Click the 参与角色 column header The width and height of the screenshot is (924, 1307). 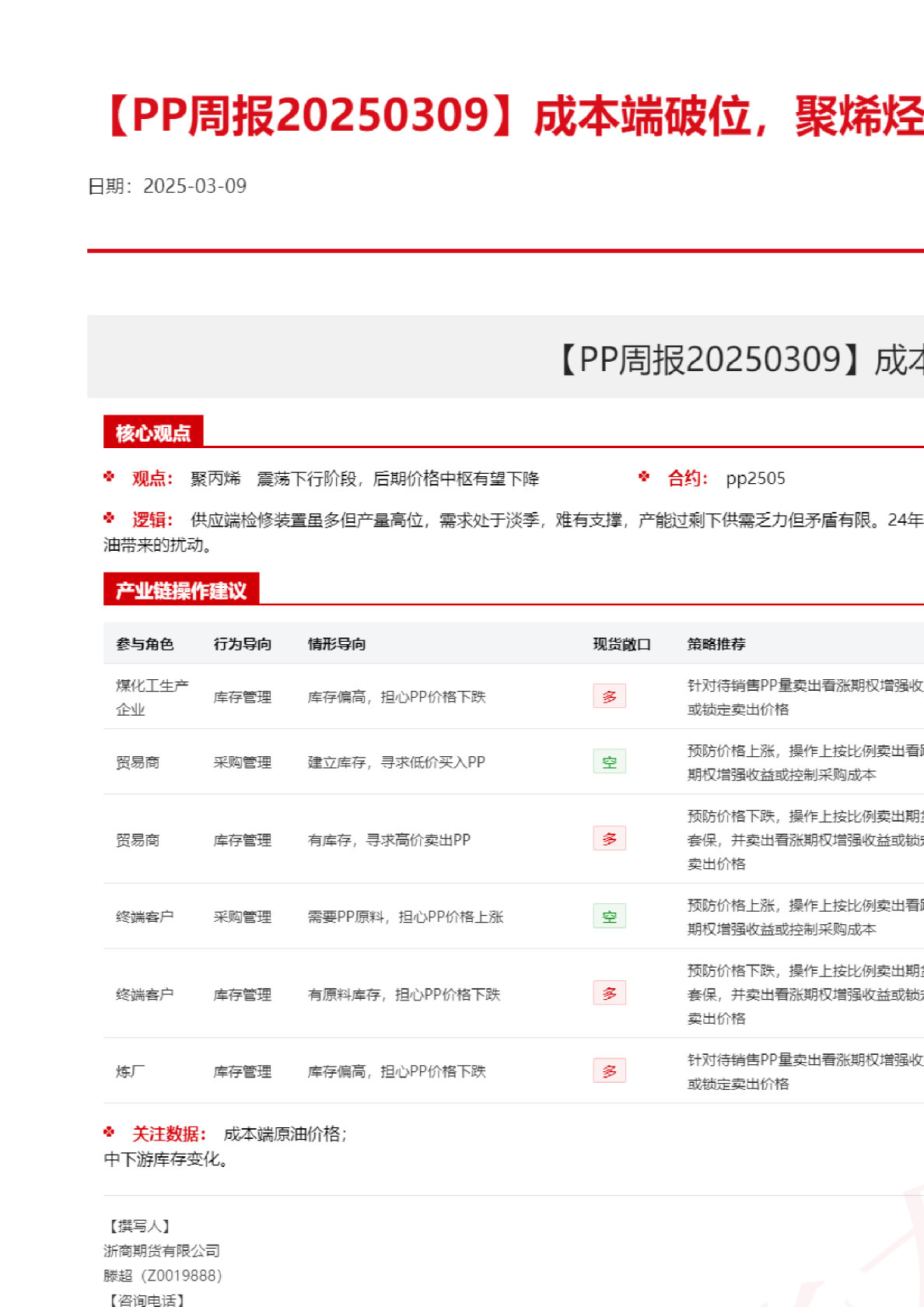click(x=145, y=644)
